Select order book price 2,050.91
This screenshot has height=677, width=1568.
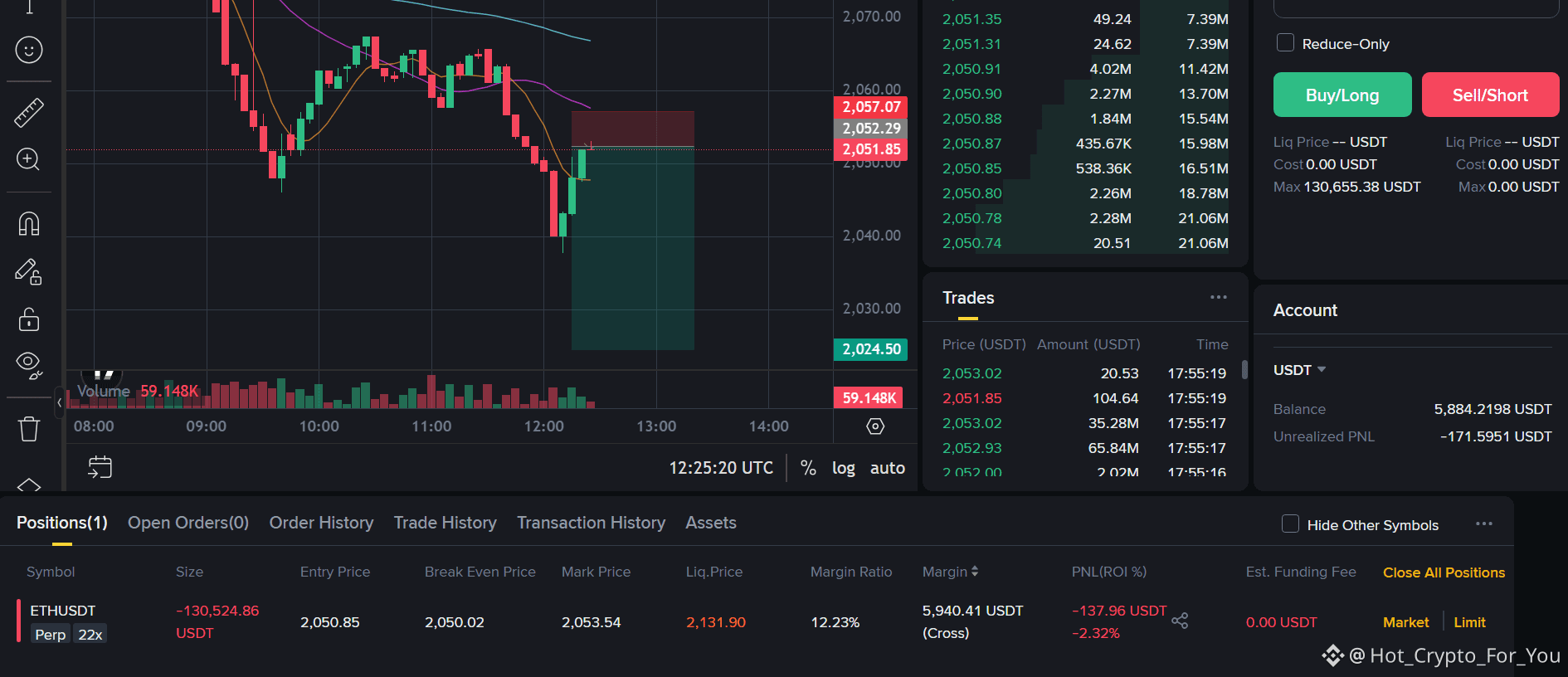pyautogui.click(x=971, y=69)
